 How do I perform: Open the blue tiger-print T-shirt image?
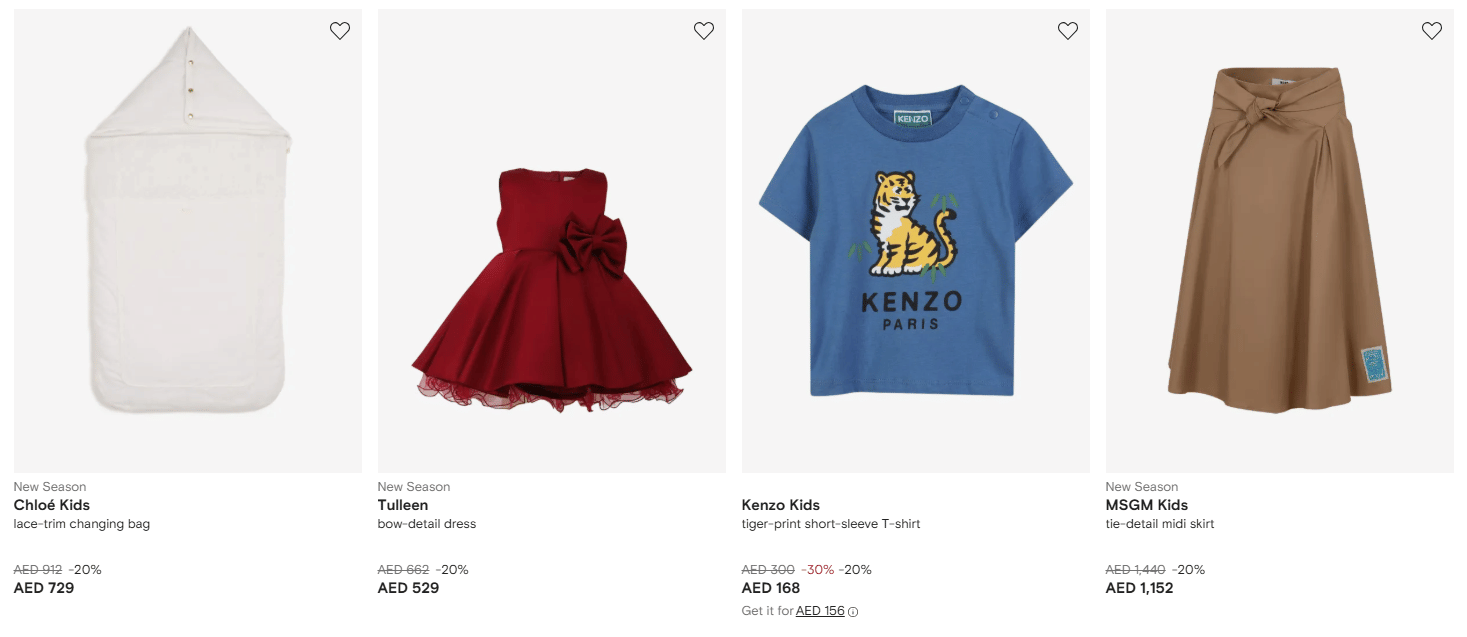916,240
